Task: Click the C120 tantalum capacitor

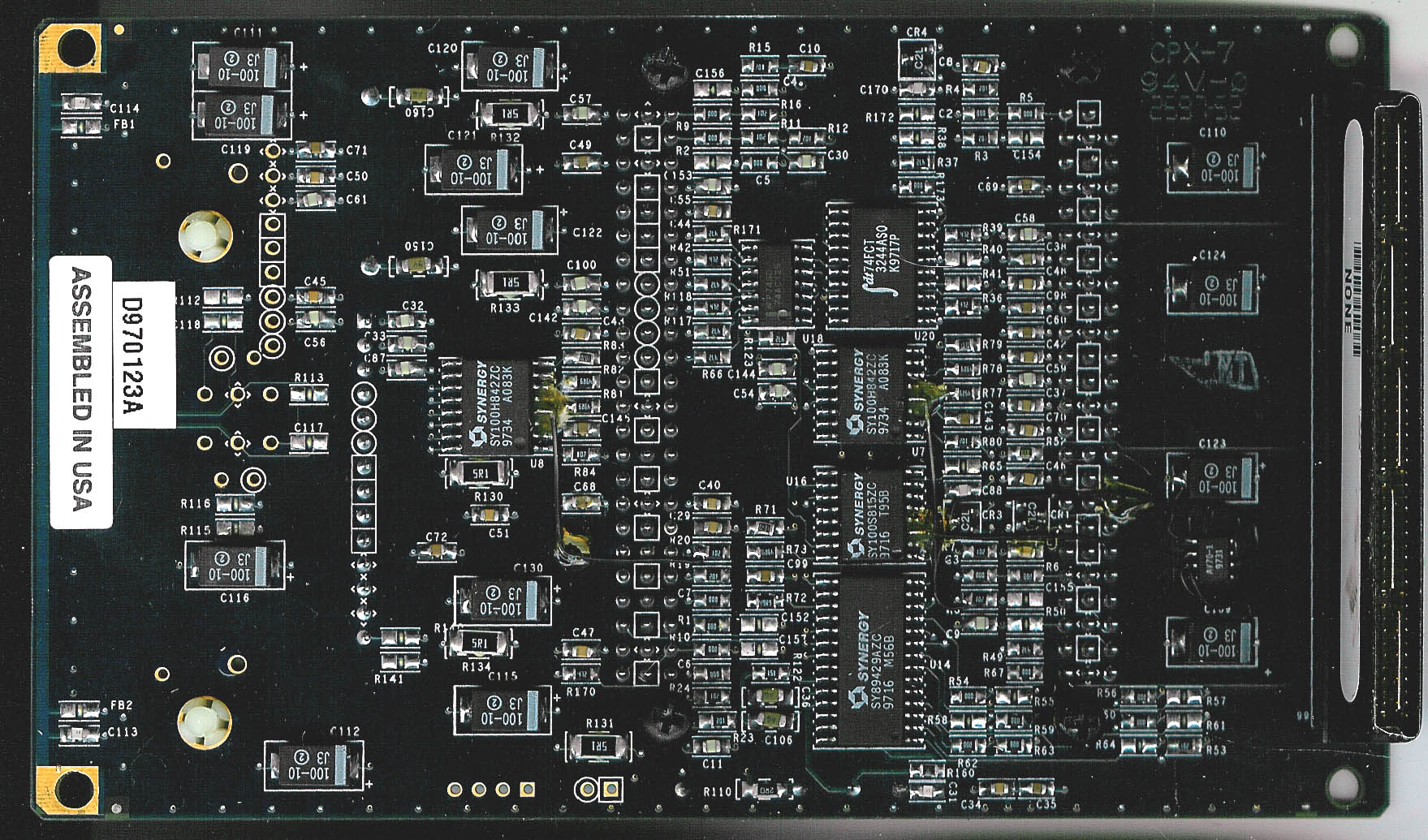Action: coord(509,67)
